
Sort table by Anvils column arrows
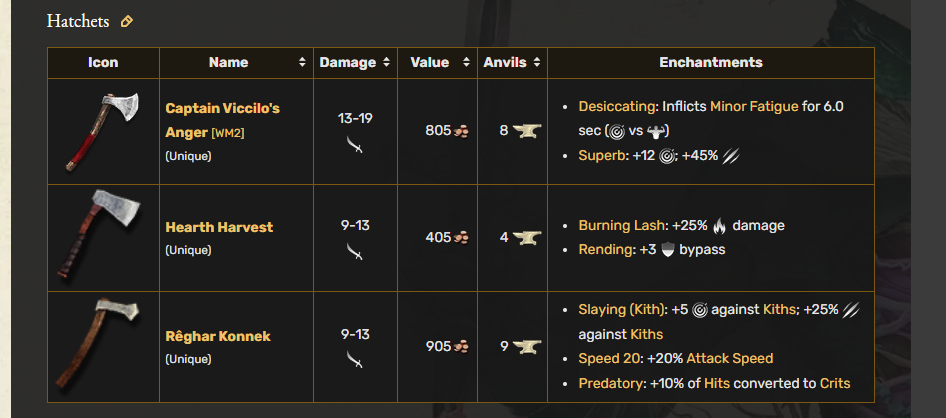click(x=536, y=62)
